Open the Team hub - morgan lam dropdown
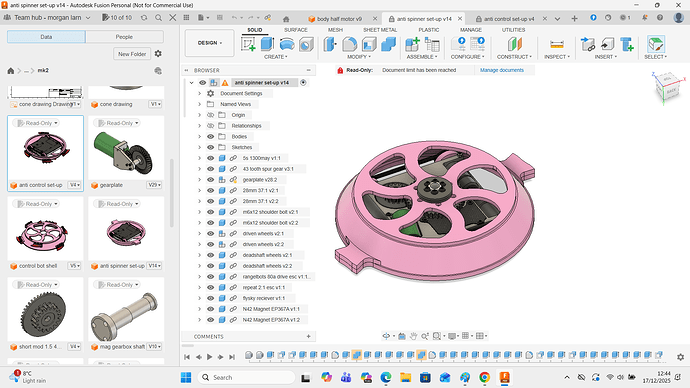The height and width of the screenshot is (388, 690). click(x=47, y=18)
